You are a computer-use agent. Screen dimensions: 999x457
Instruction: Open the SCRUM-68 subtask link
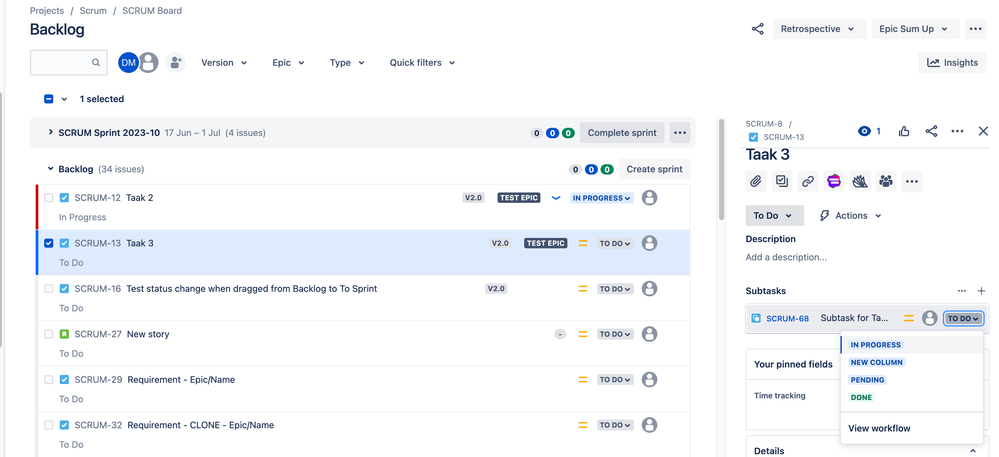coord(787,318)
